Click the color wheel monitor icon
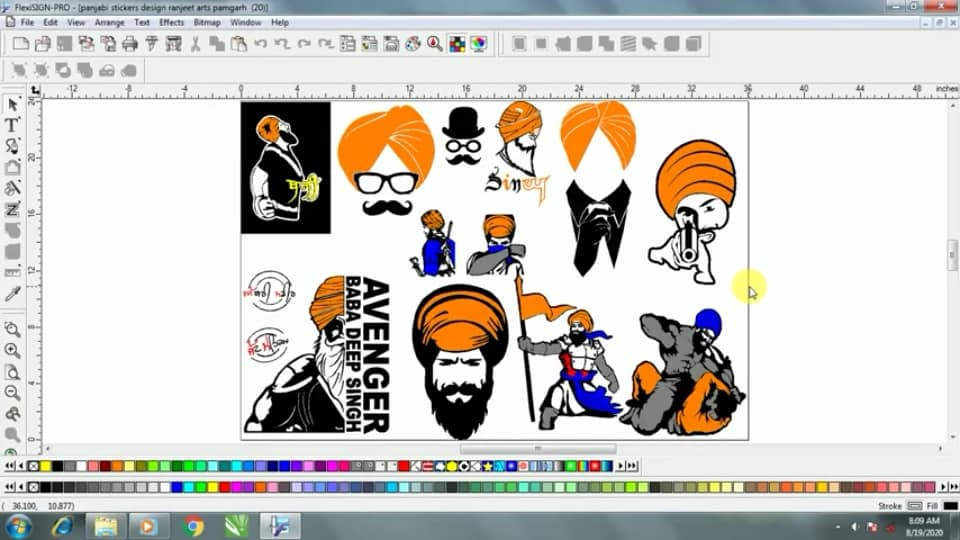This screenshot has height=540, width=960. 479,43
